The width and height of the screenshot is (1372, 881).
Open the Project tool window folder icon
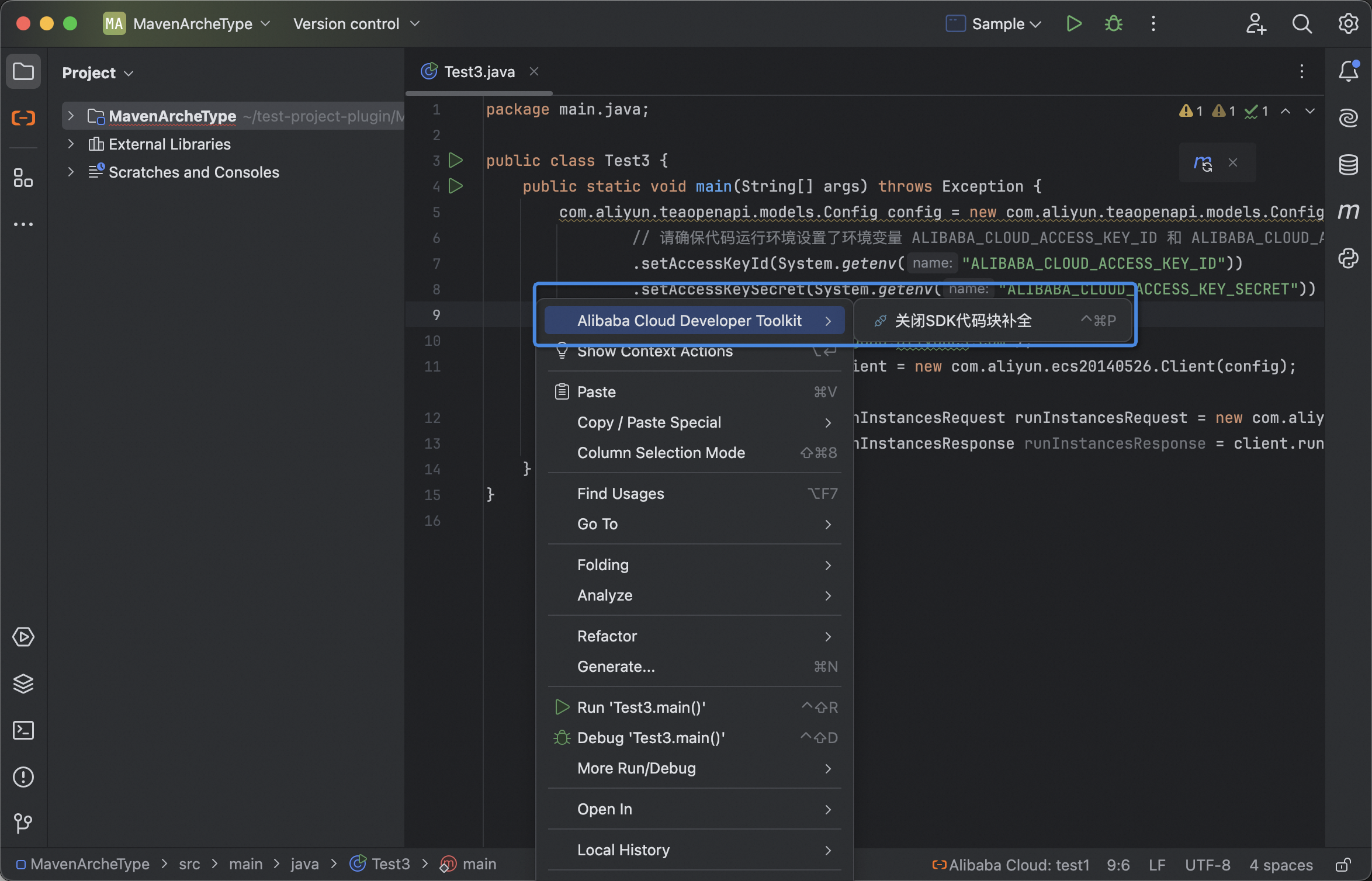pos(23,72)
